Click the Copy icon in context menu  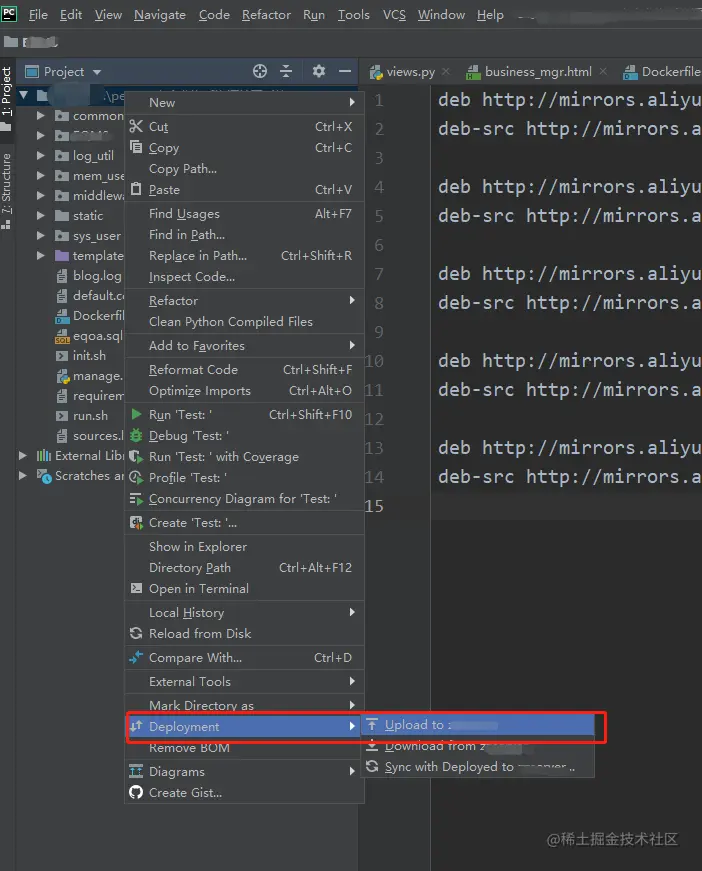(136, 147)
